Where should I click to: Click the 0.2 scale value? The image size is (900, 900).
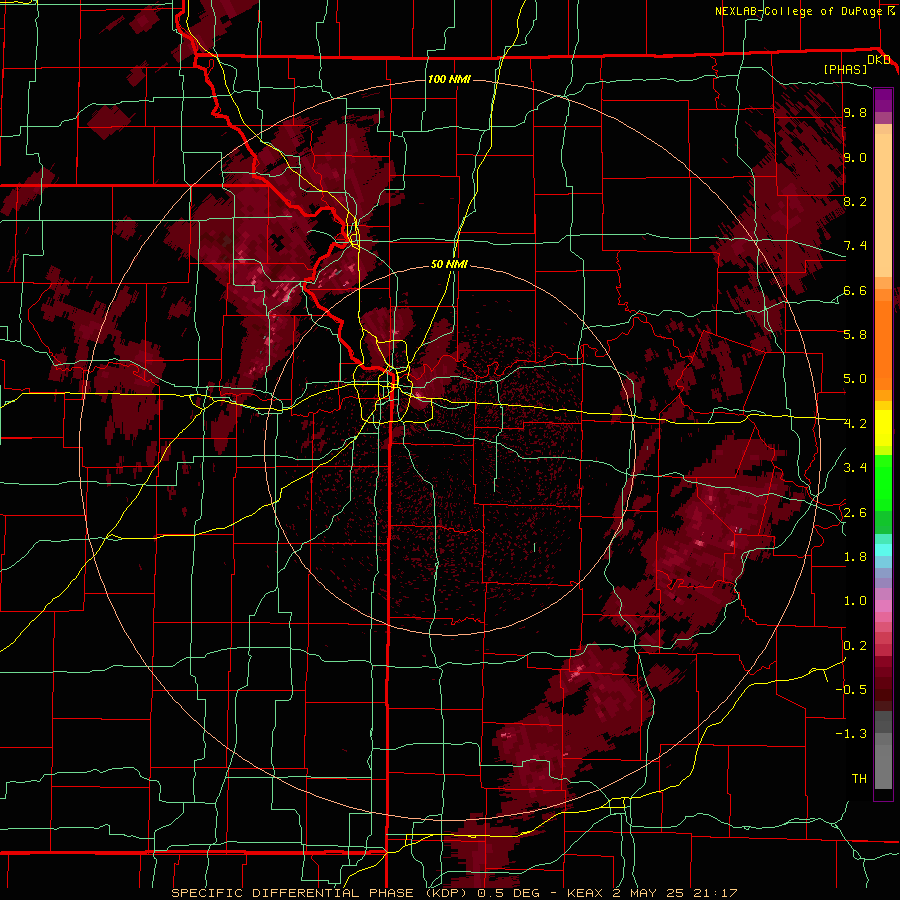click(x=855, y=645)
